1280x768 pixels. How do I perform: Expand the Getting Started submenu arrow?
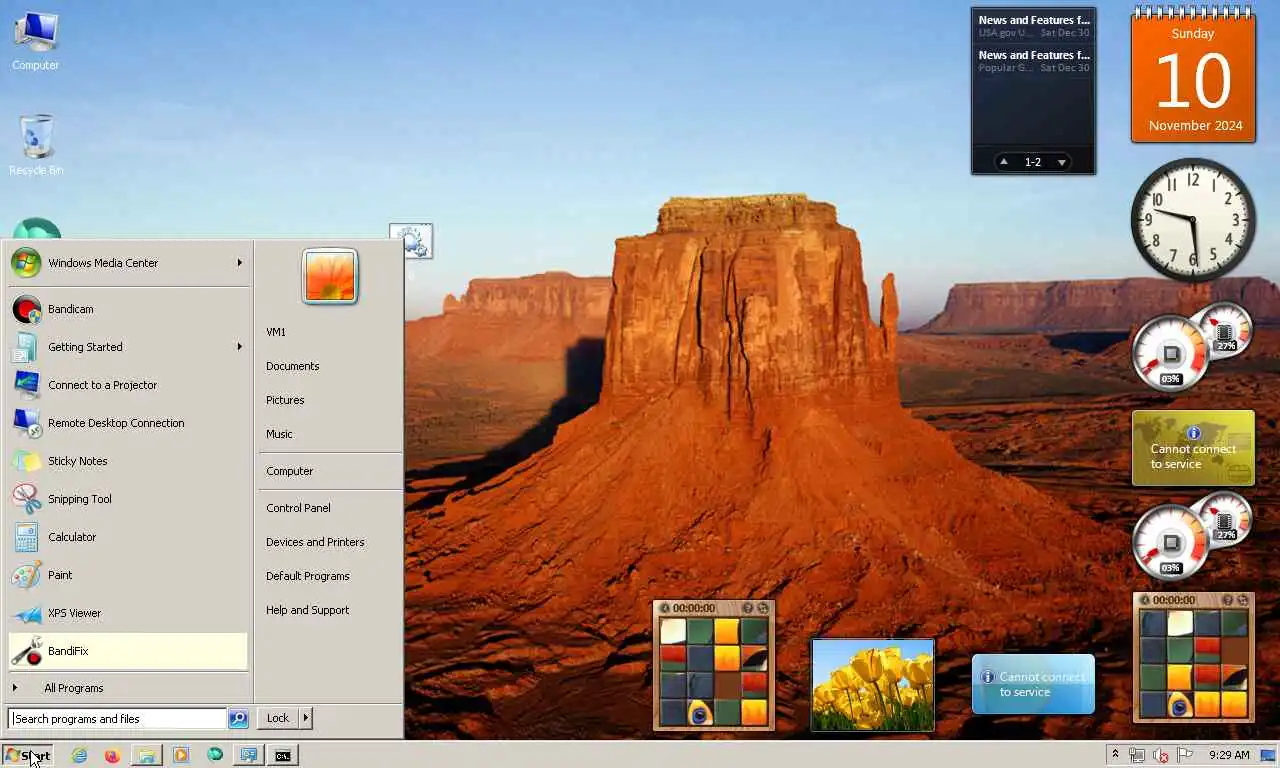239,347
